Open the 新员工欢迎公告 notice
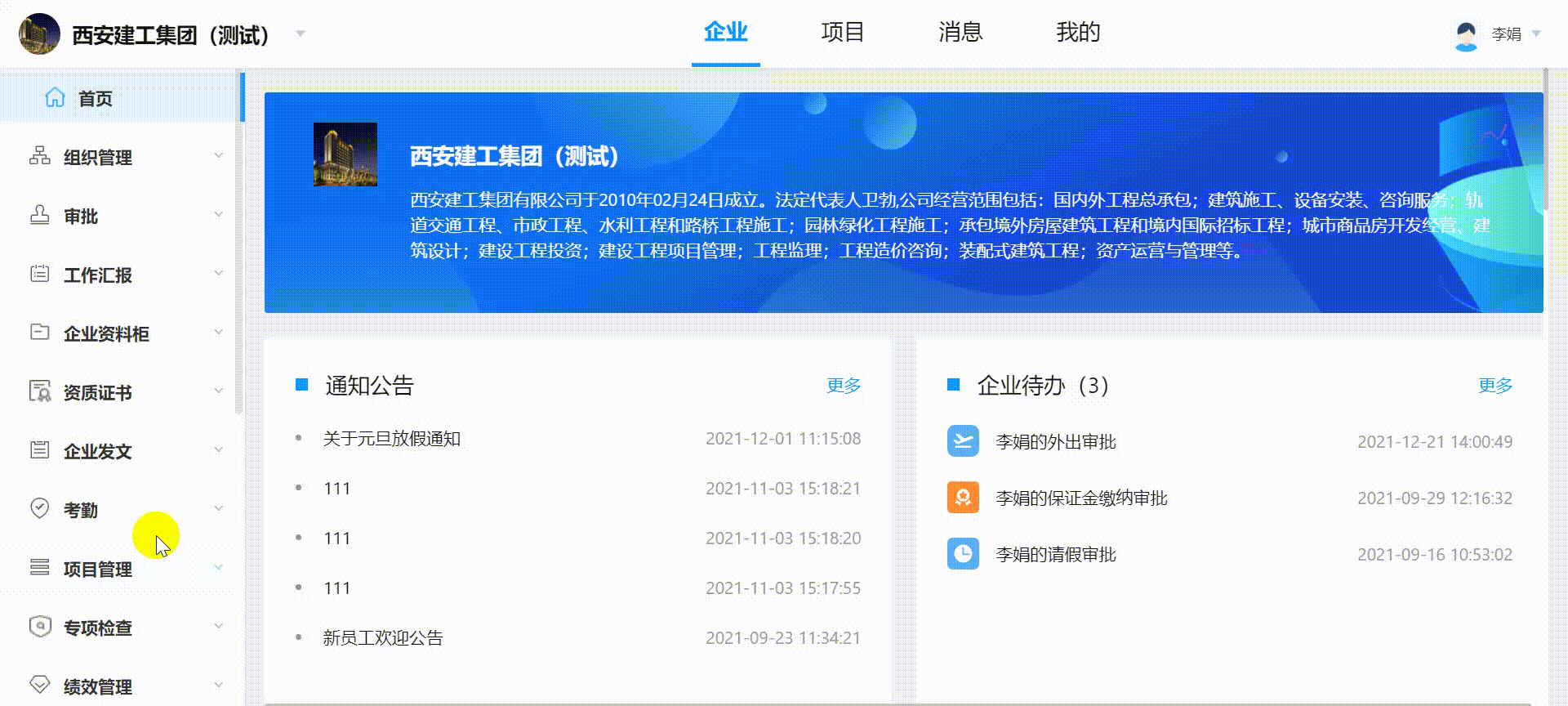 coord(383,637)
